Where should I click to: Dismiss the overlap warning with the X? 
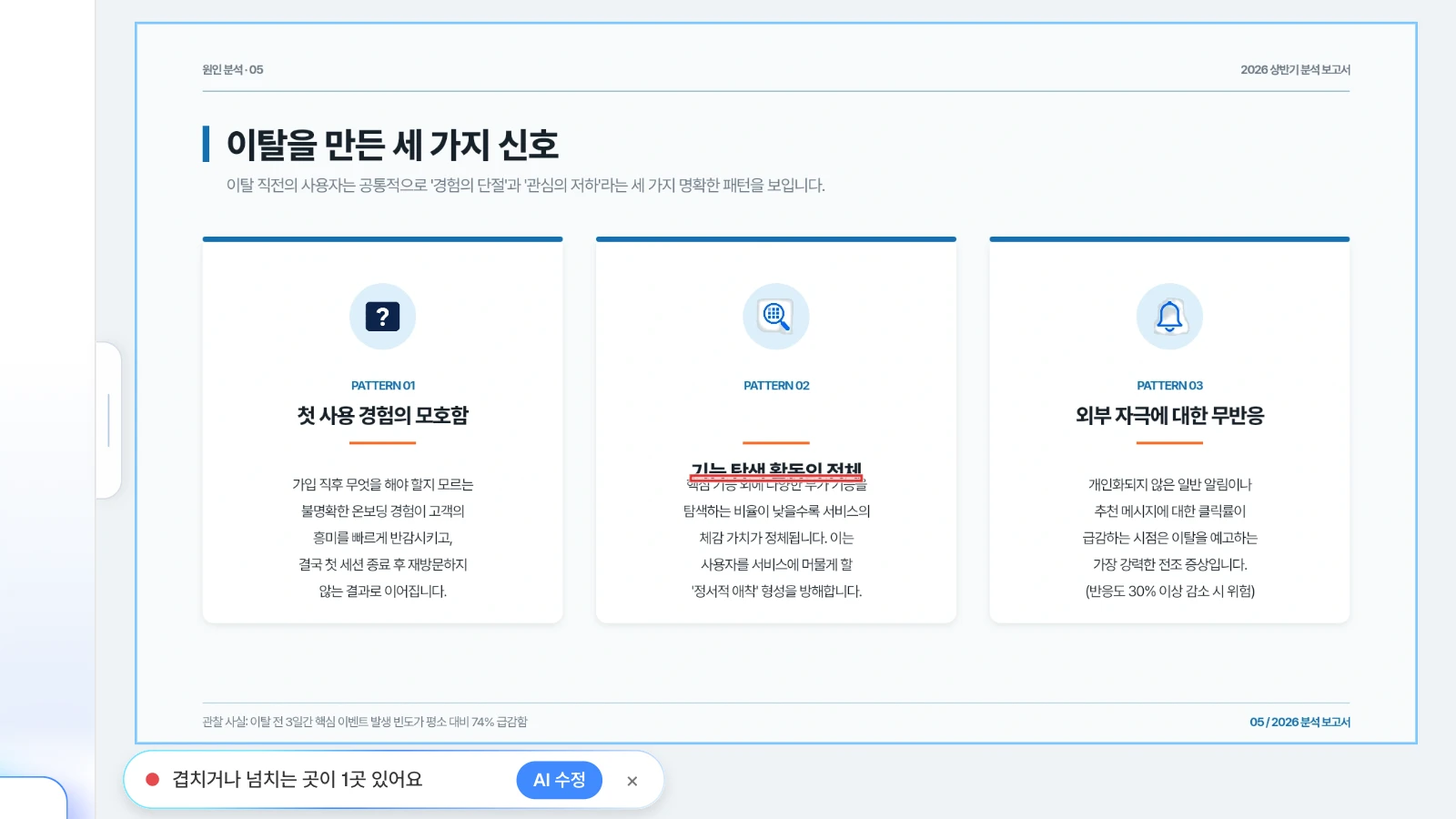tap(632, 781)
